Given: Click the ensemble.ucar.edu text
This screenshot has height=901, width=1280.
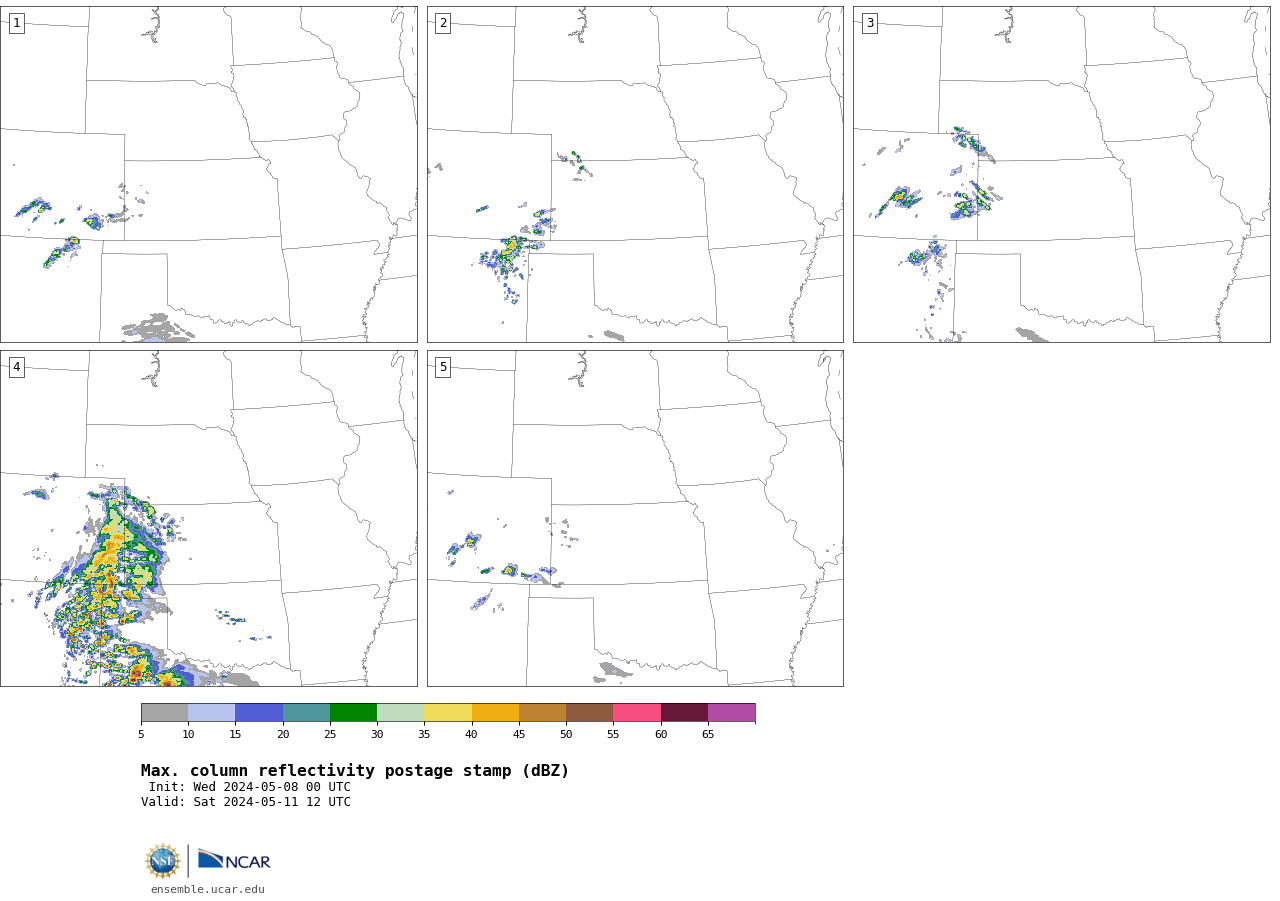Looking at the screenshot, I should click(x=208, y=890).
